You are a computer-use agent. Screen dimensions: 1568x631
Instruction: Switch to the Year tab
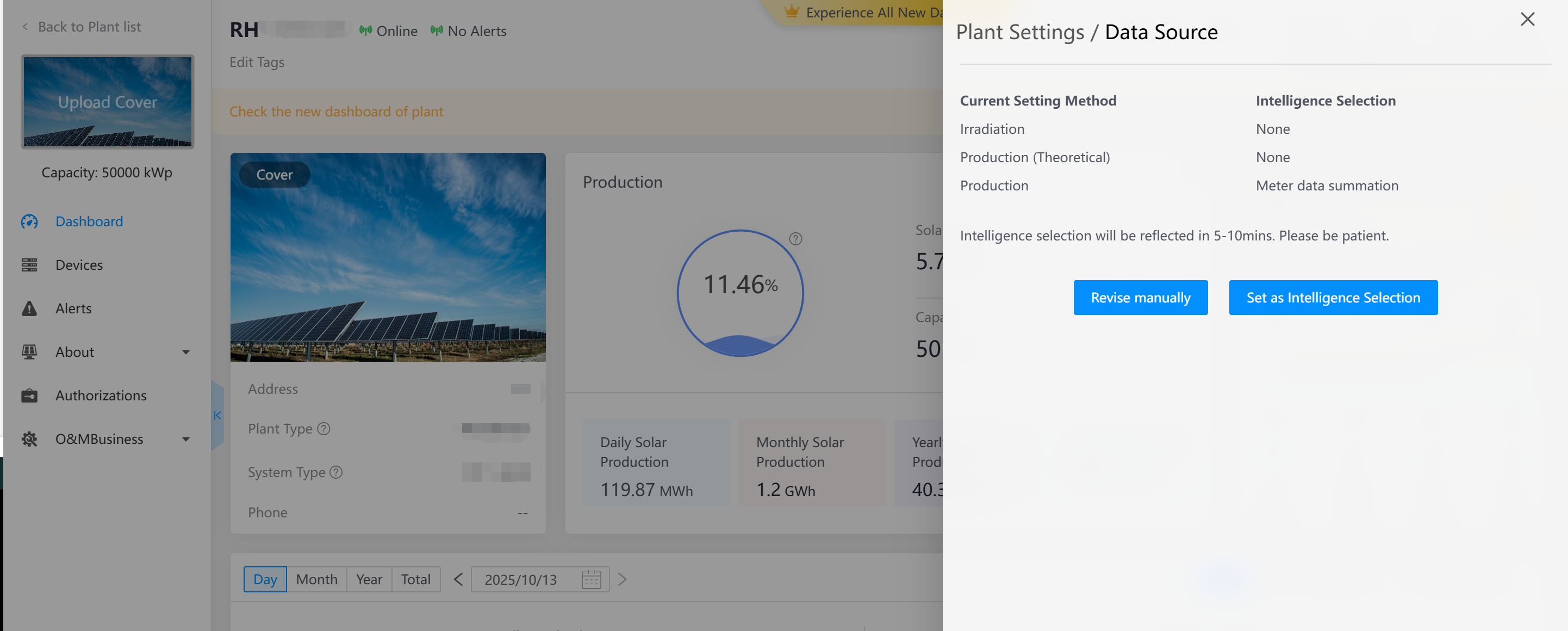coord(369,579)
